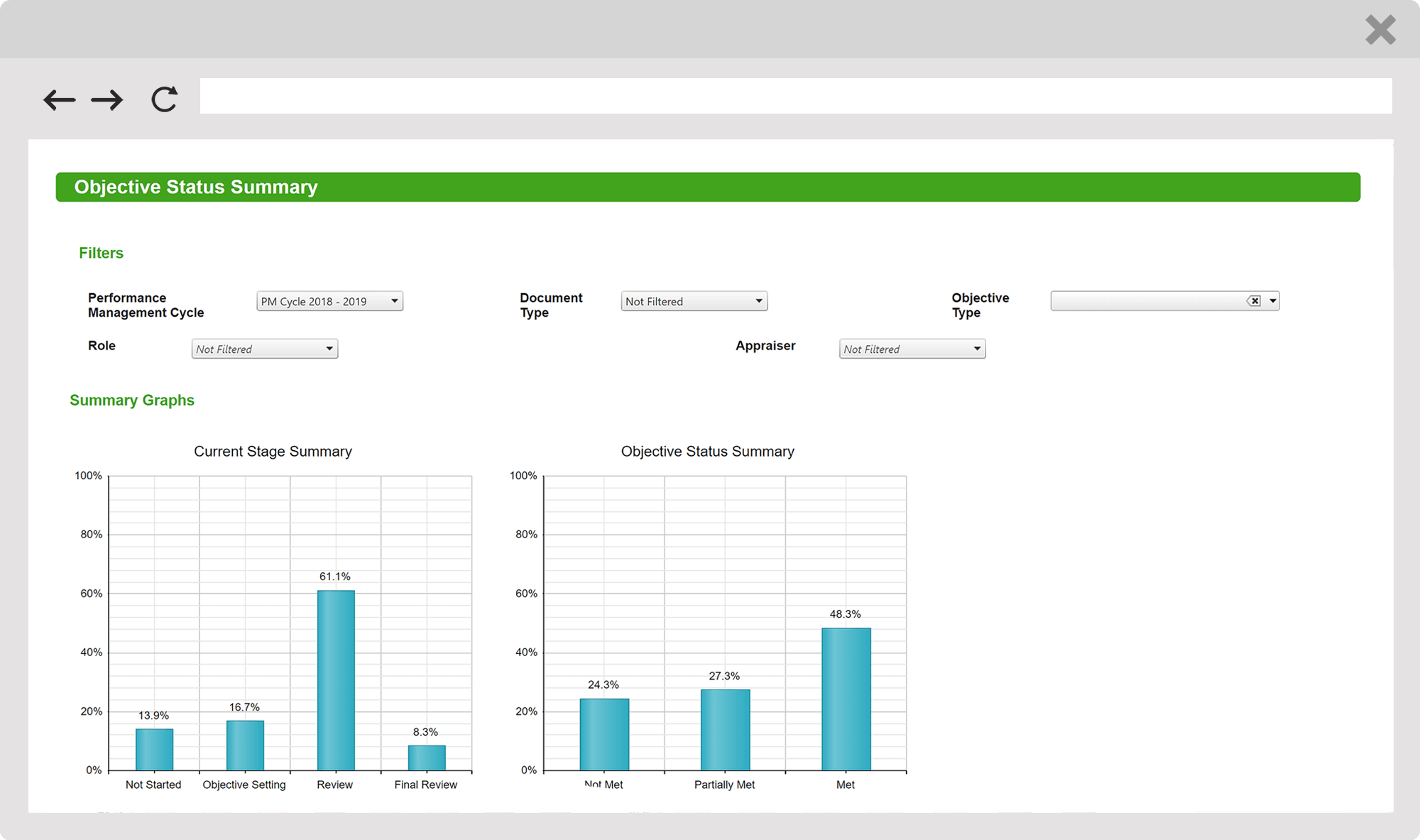The width and height of the screenshot is (1420, 840).
Task: Click the Current Stage Summary chart title
Action: tap(273, 452)
